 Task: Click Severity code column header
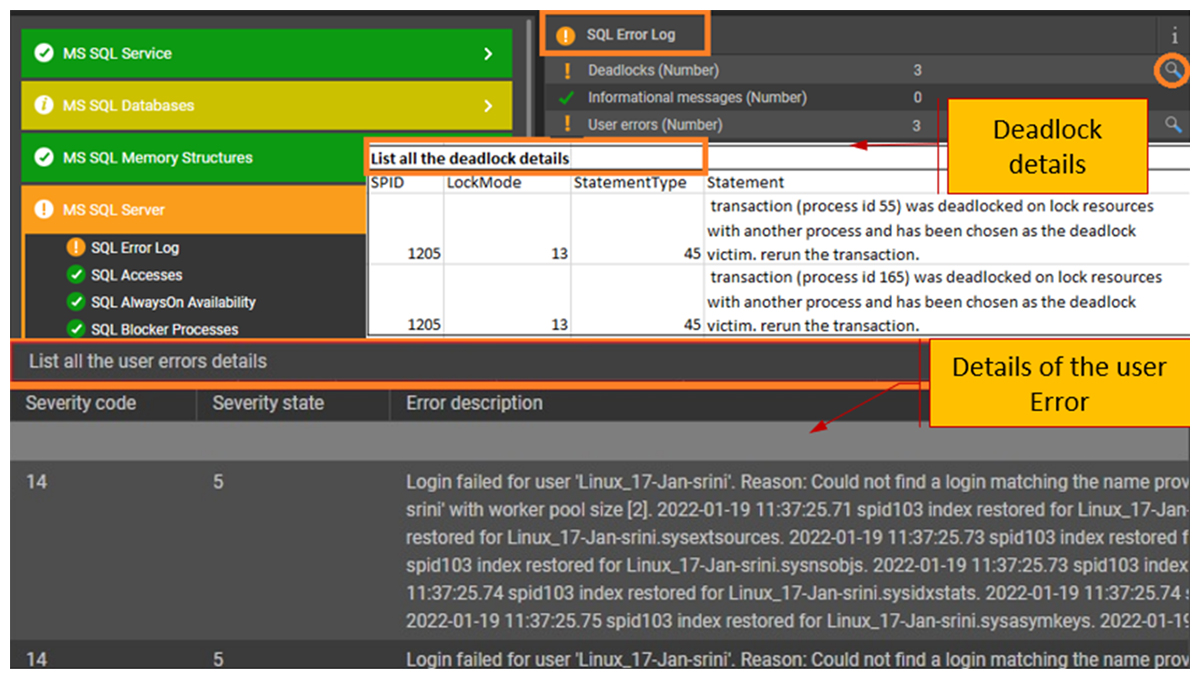click(x=81, y=404)
